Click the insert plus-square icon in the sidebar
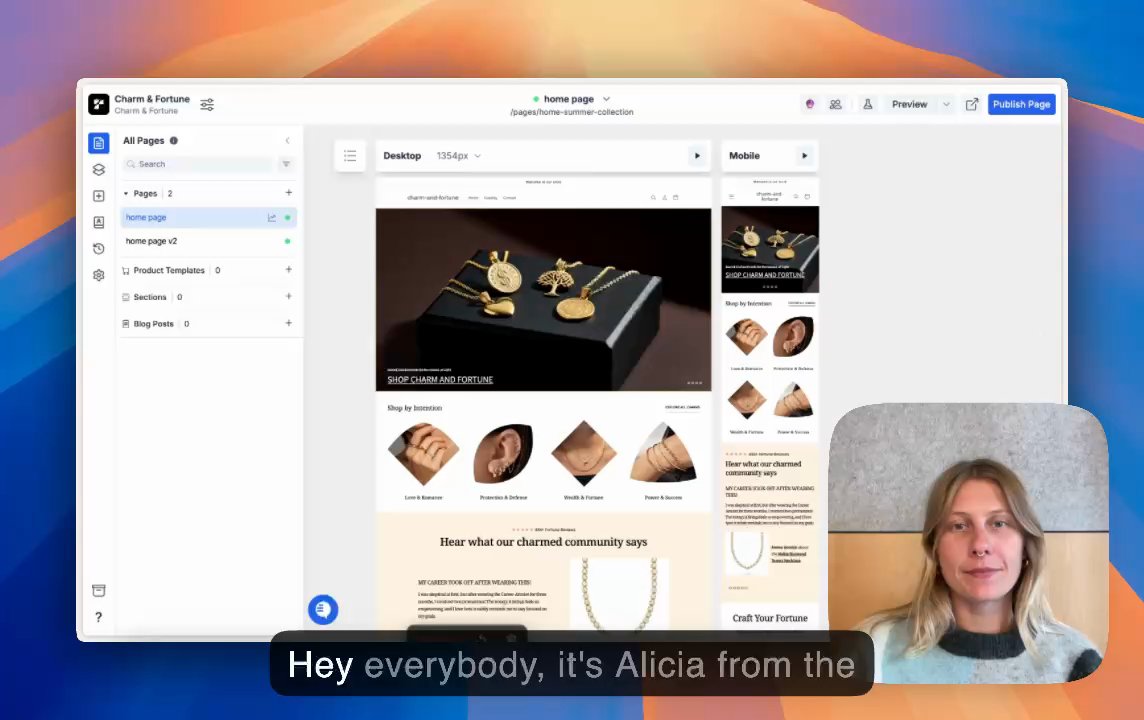Image resolution: width=1144 pixels, height=720 pixels. coord(98,196)
